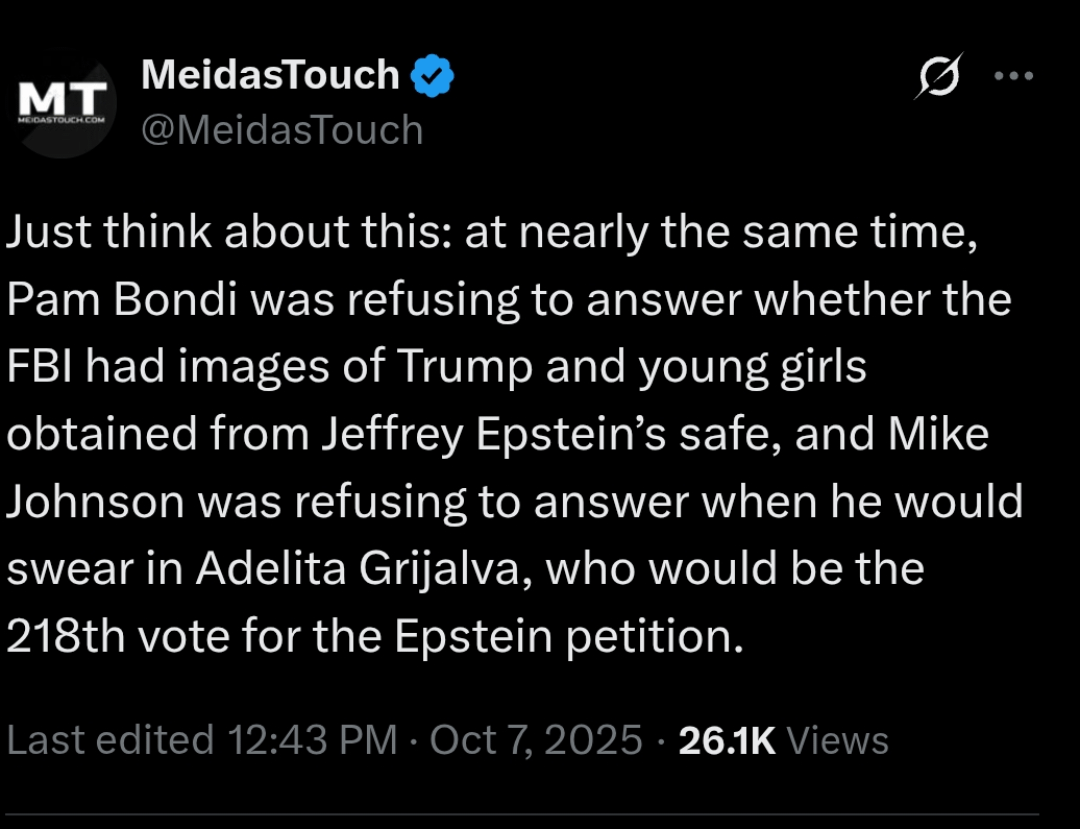Click the MeidasTouch display name

pos(270,75)
